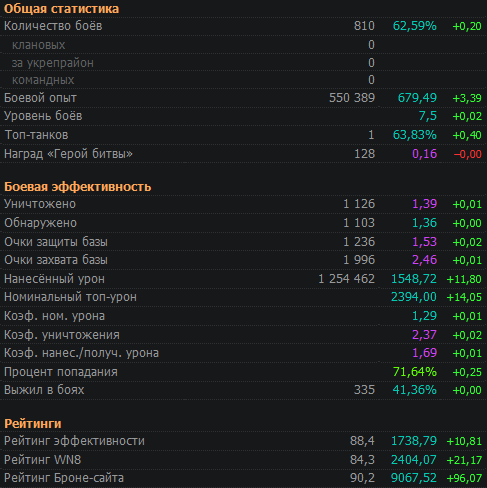Viewport: 487px width, 488px height.
Task: Select the "клановых" sub-row
Action: pyautogui.click(x=243, y=45)
